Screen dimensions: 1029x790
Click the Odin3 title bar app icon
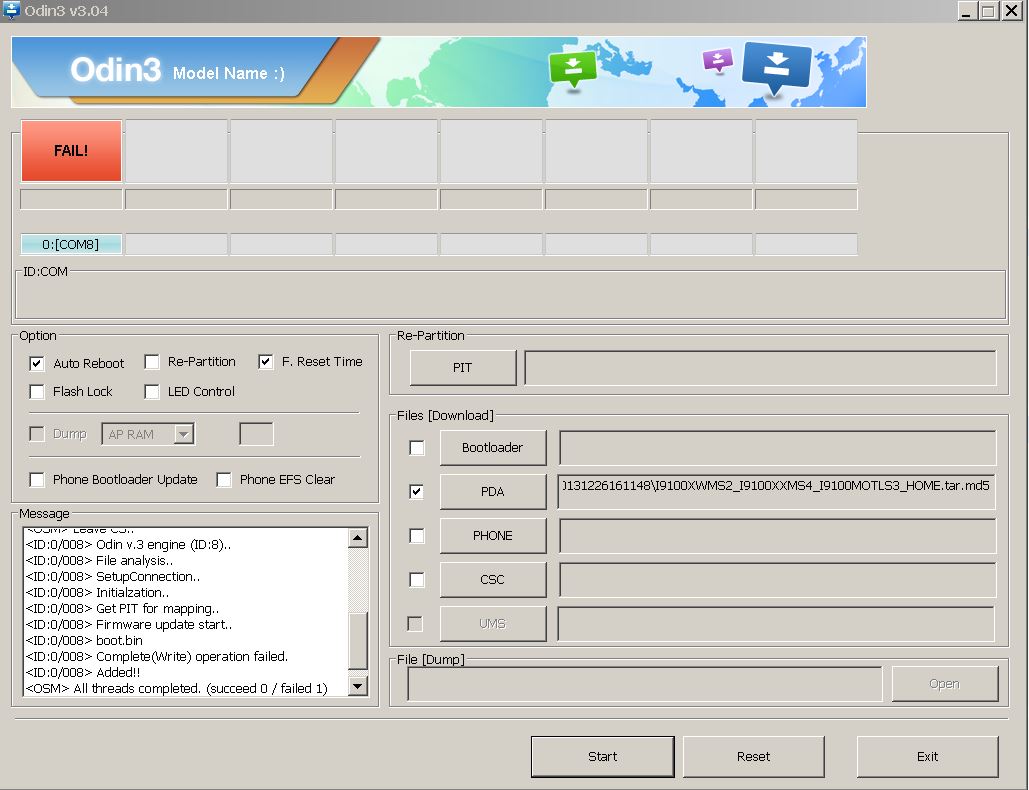click(x=11, y=10)
